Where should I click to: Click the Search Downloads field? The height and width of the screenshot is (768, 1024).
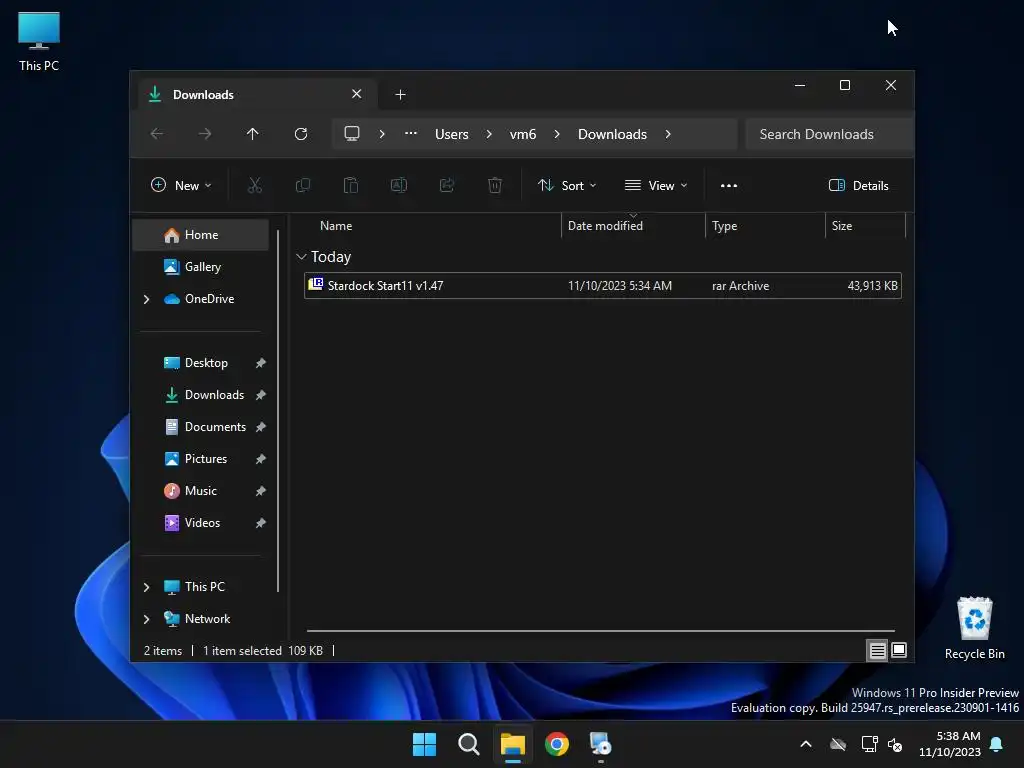point(829,134)
